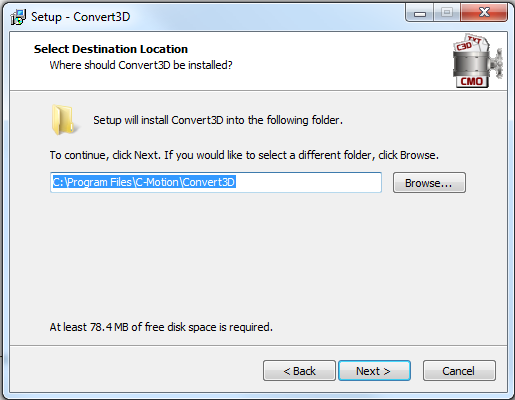Return to previous page with Back
Image resolution: width=515 pixels, height=400 pixels.
pyautogui.click(x=299, y=370)
